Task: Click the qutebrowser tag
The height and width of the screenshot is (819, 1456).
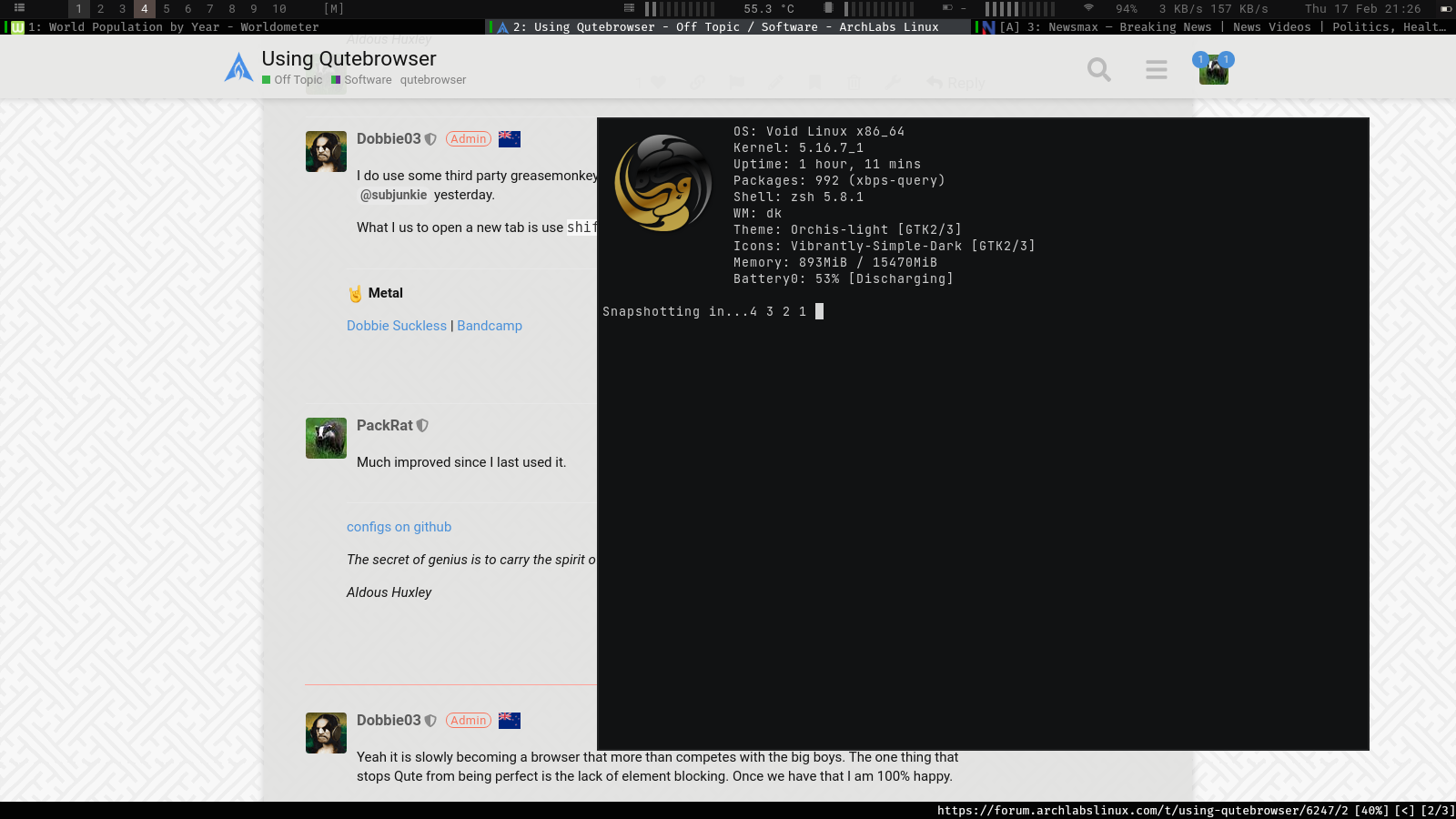Action: pyautogui.click(x=433, y=80)
